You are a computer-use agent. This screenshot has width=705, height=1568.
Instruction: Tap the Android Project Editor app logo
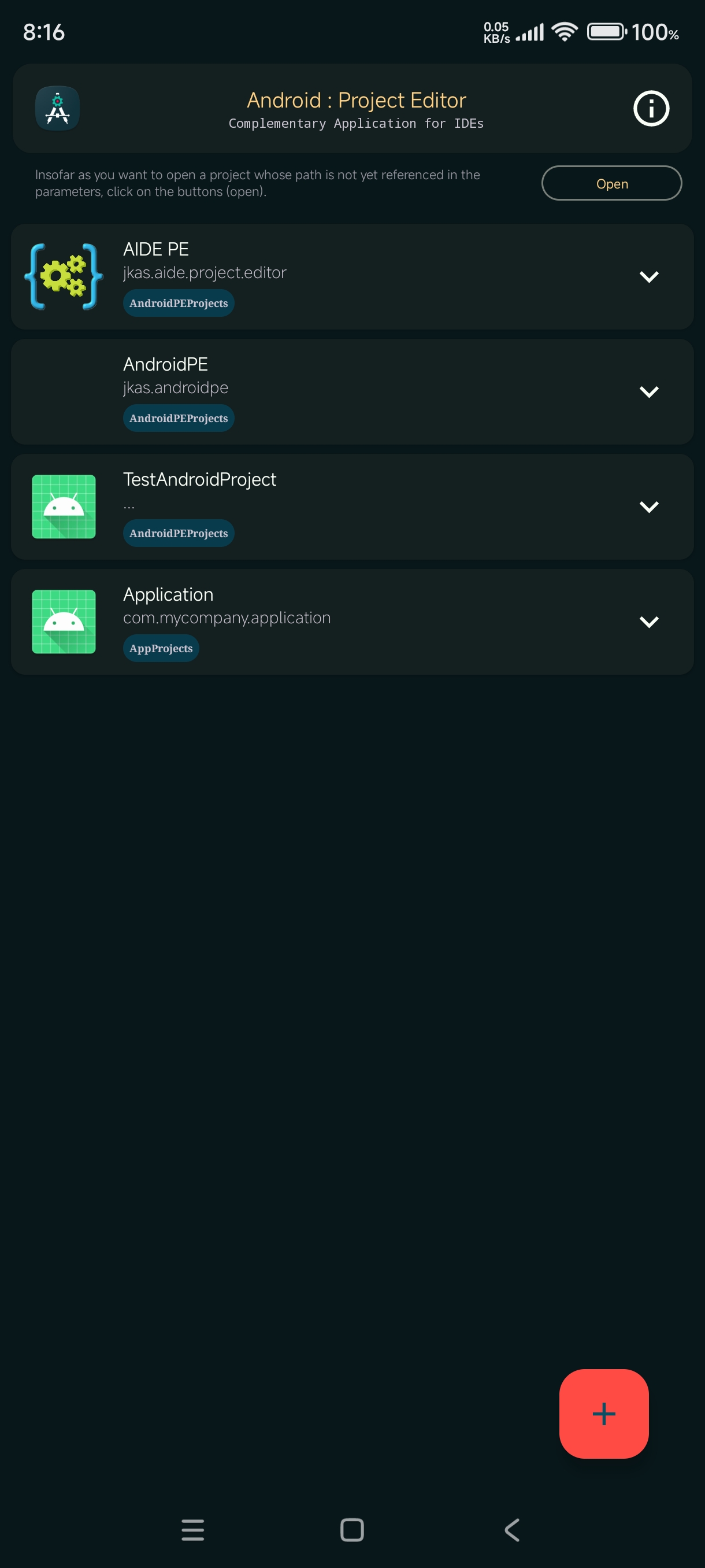point(57,108)
